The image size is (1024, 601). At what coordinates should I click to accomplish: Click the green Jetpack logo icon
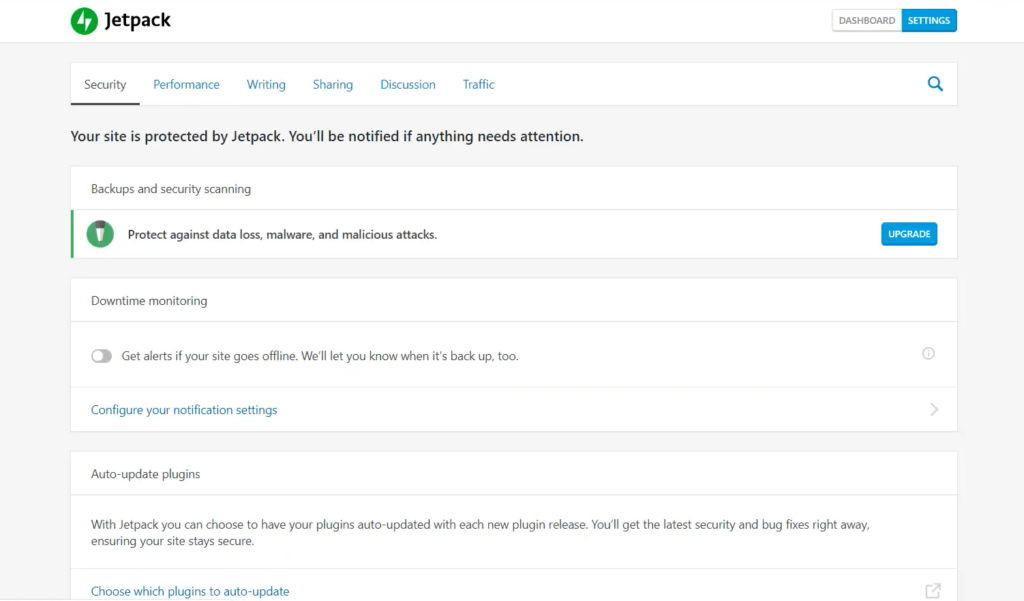click(x=84, y=21)
